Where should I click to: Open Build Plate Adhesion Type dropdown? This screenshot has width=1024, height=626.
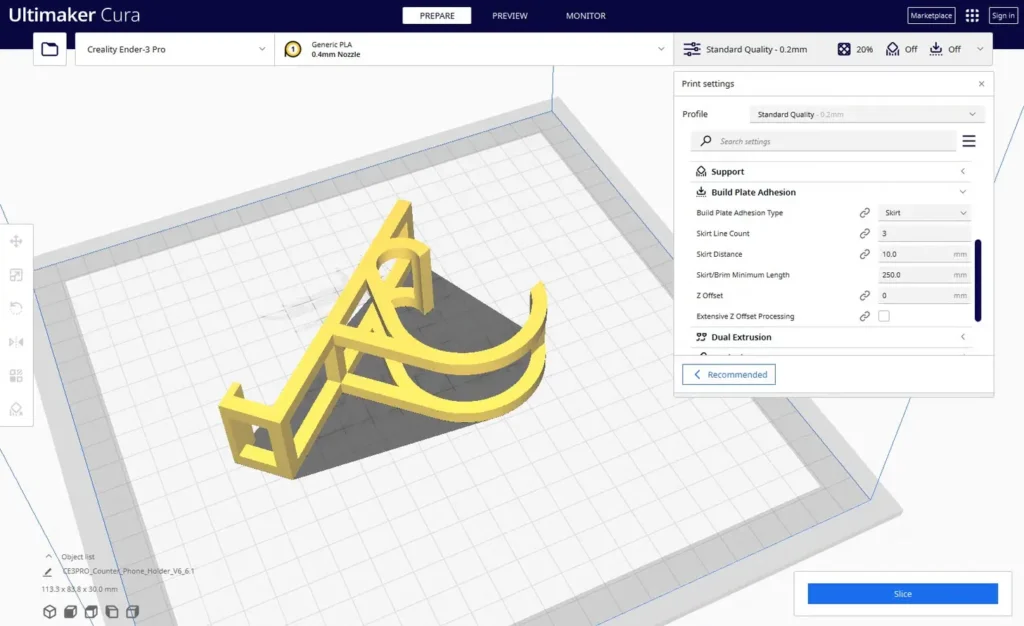(925, 213)
